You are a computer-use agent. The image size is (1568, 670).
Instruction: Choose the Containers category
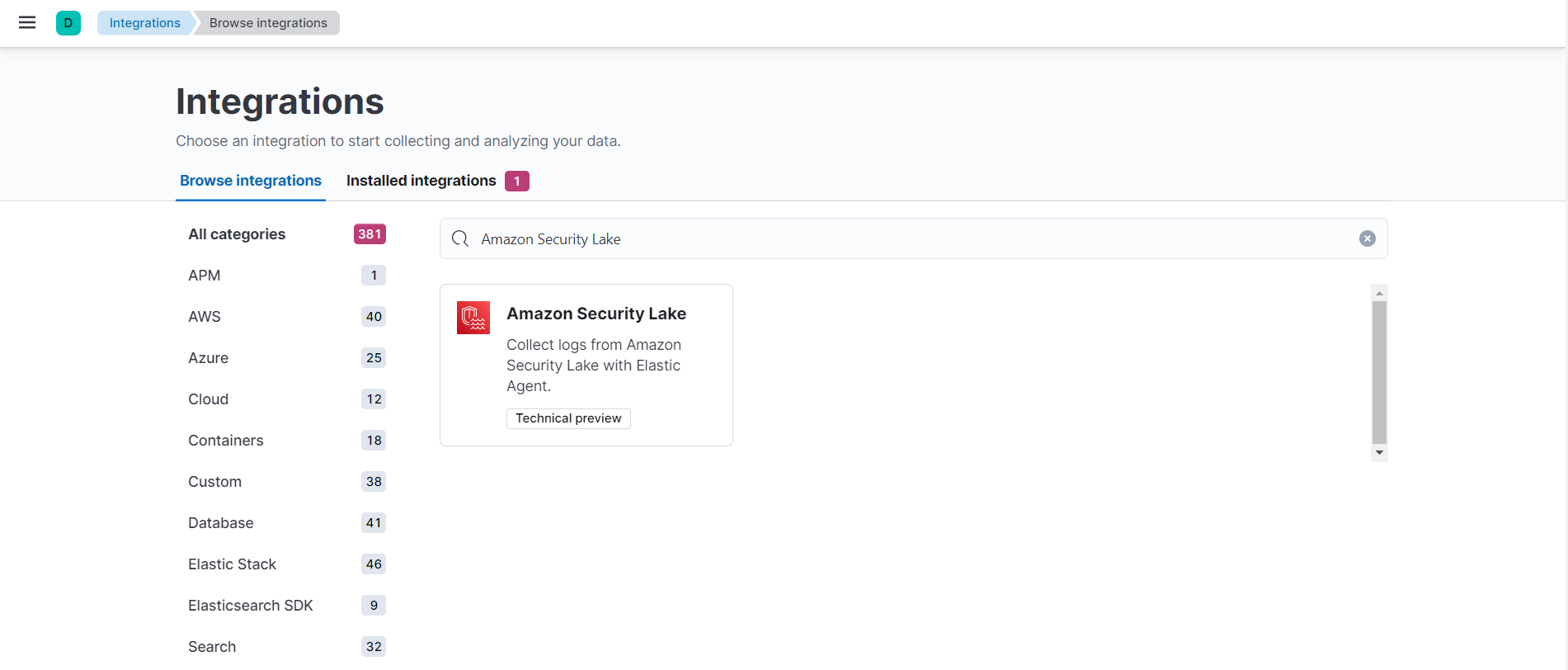[225, 441]
